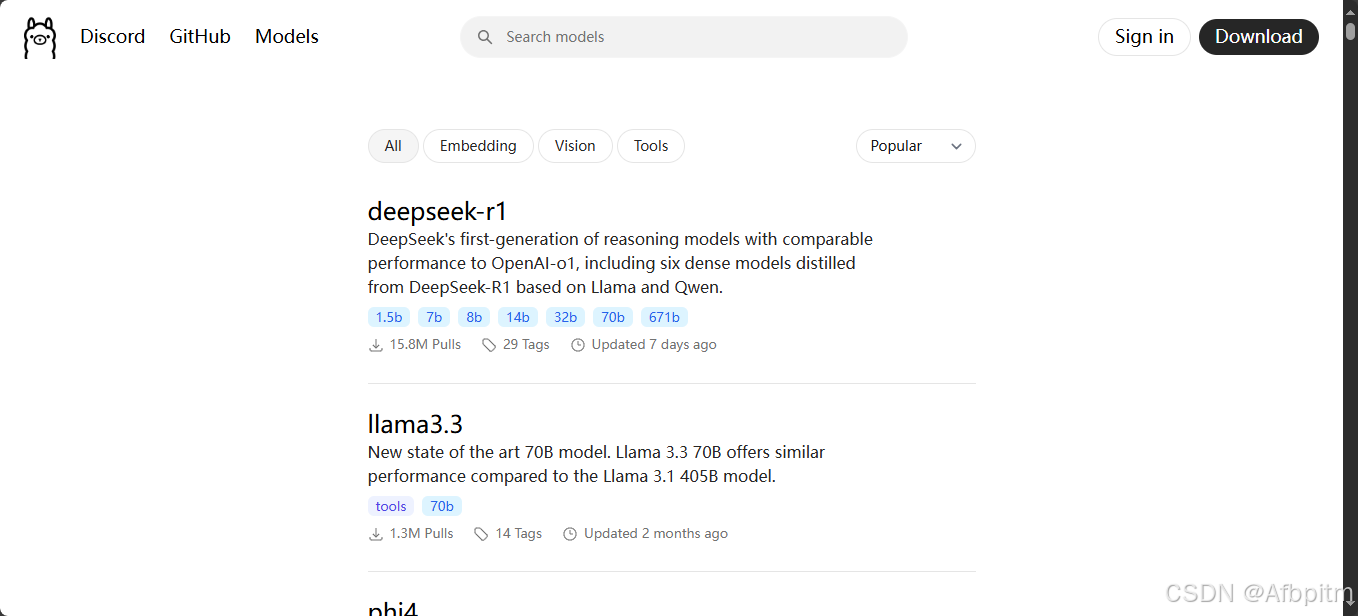Click the Ollama llama logo
The width and height of the screenshot is (1358, 616).
39,36
